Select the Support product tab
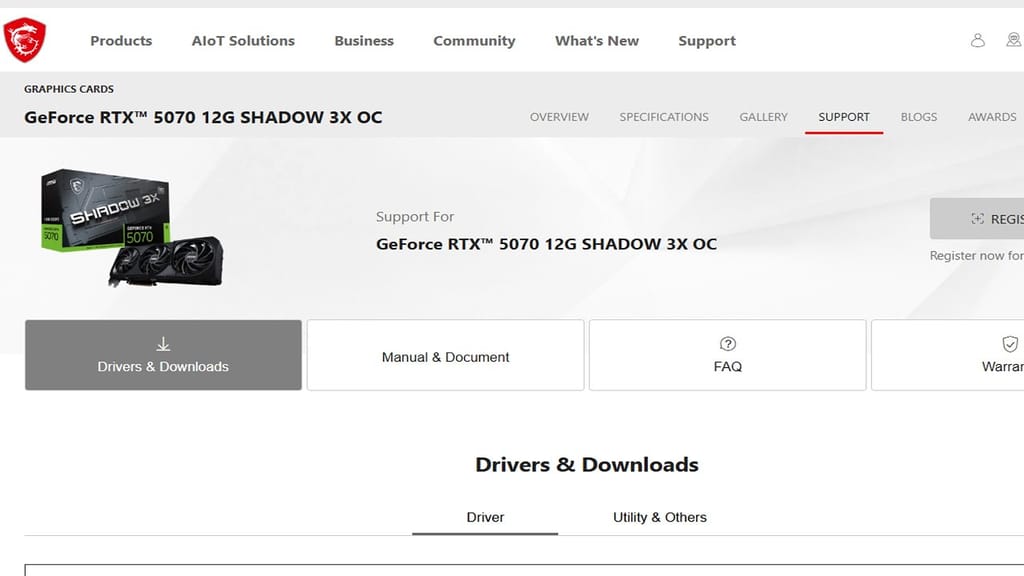 point(844,117)
